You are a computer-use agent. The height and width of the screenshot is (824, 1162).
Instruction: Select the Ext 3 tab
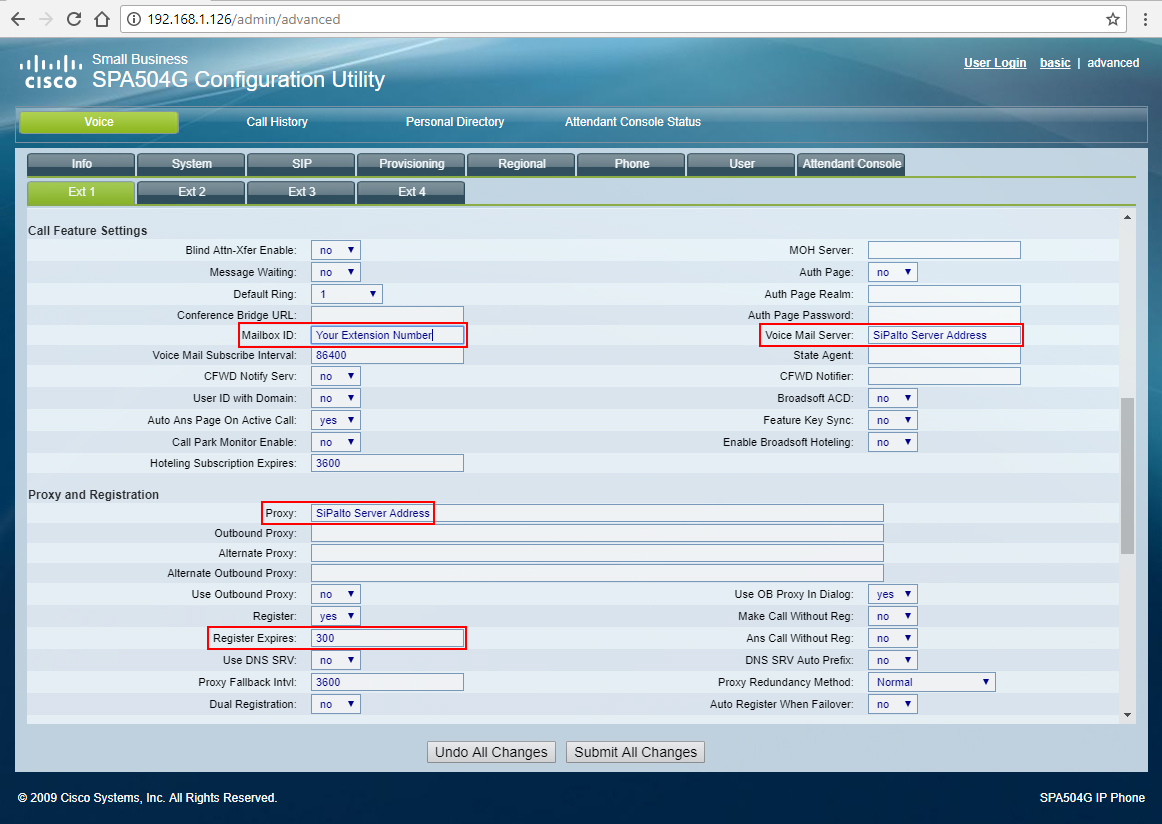[302, 192]
